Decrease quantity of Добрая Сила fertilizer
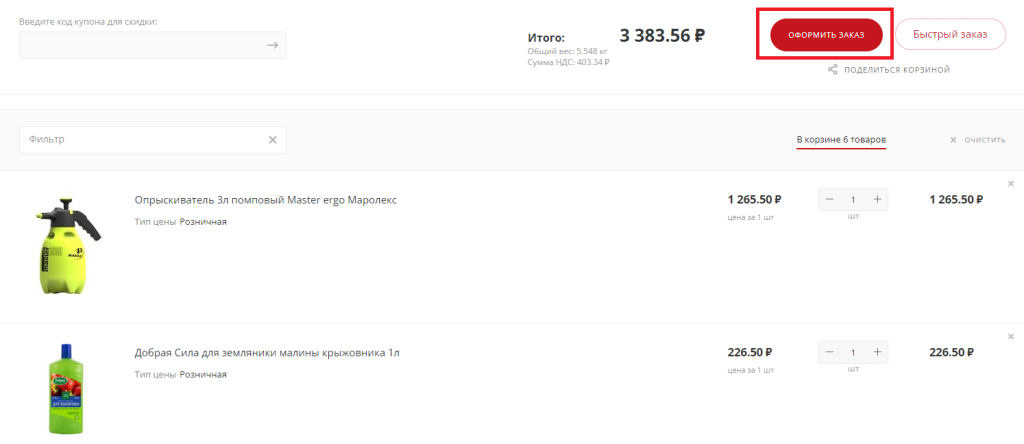1024x444 pixels. coord(830,353)
